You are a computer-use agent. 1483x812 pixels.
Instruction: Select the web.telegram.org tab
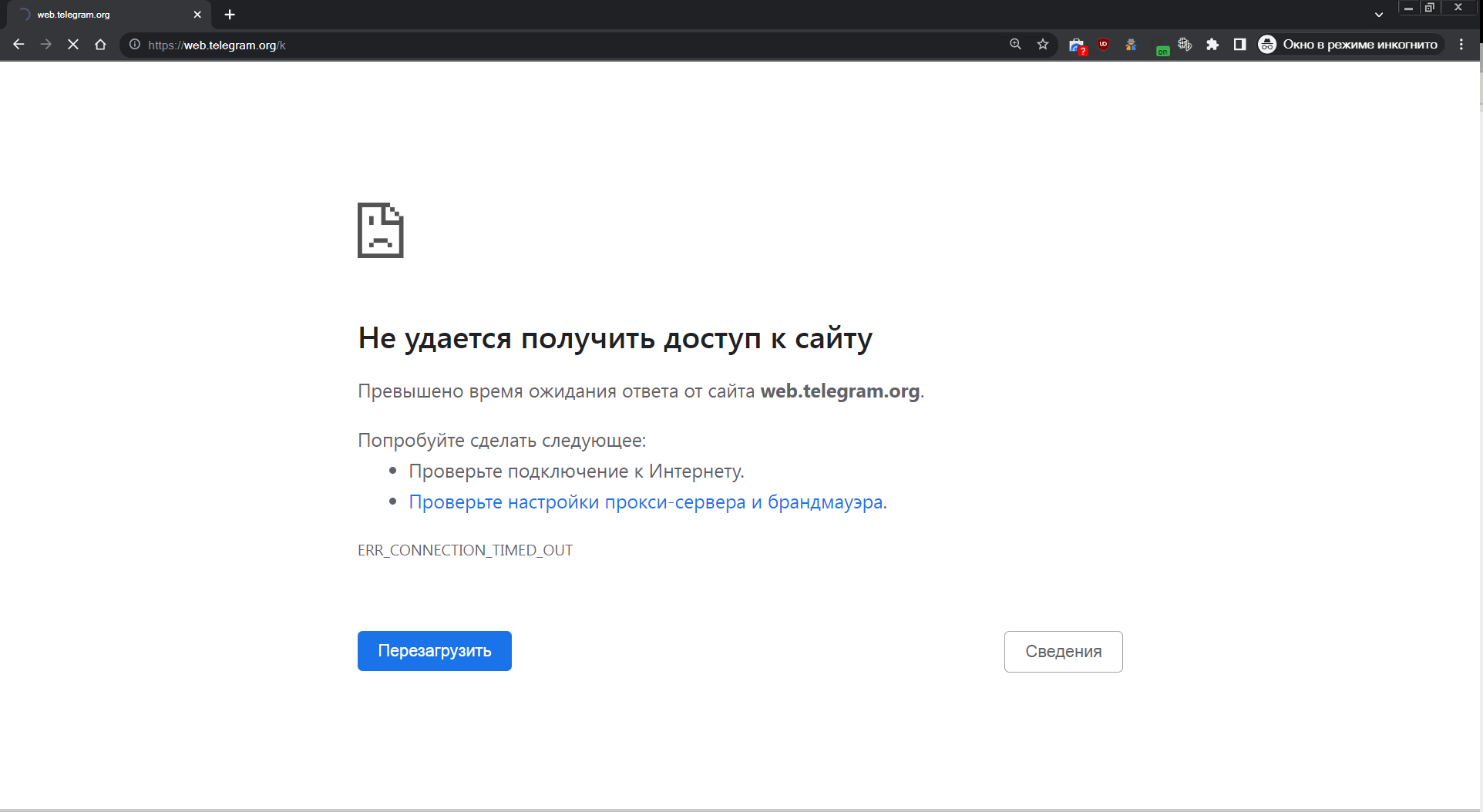tap(108, 15)
